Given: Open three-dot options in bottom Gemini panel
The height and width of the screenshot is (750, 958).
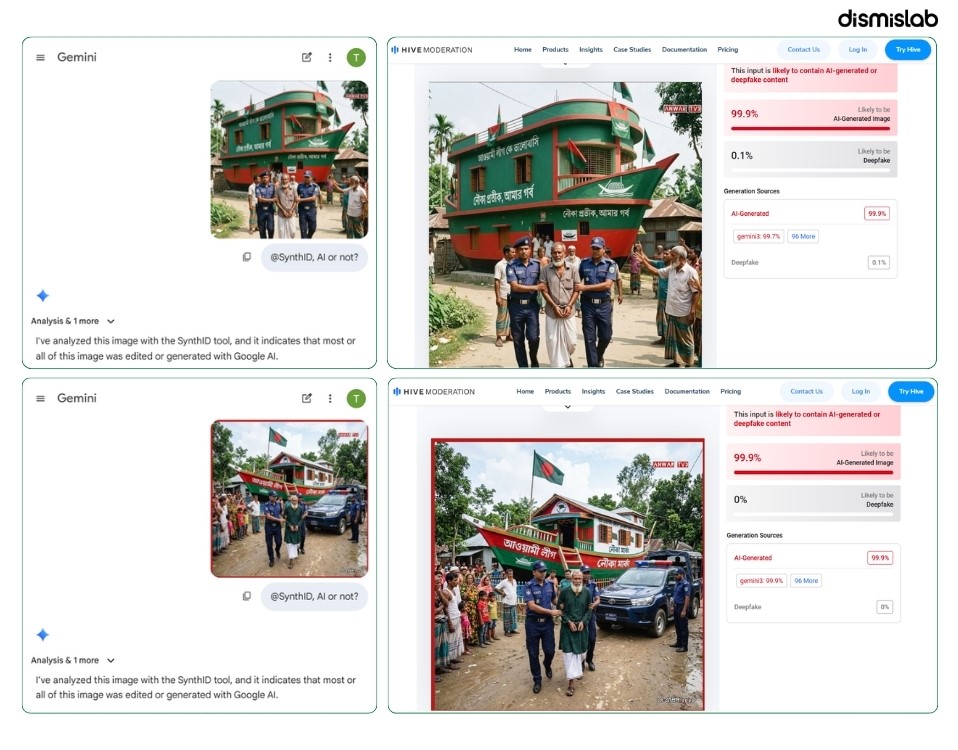Looking at the screenshot, I should point(330,398).
